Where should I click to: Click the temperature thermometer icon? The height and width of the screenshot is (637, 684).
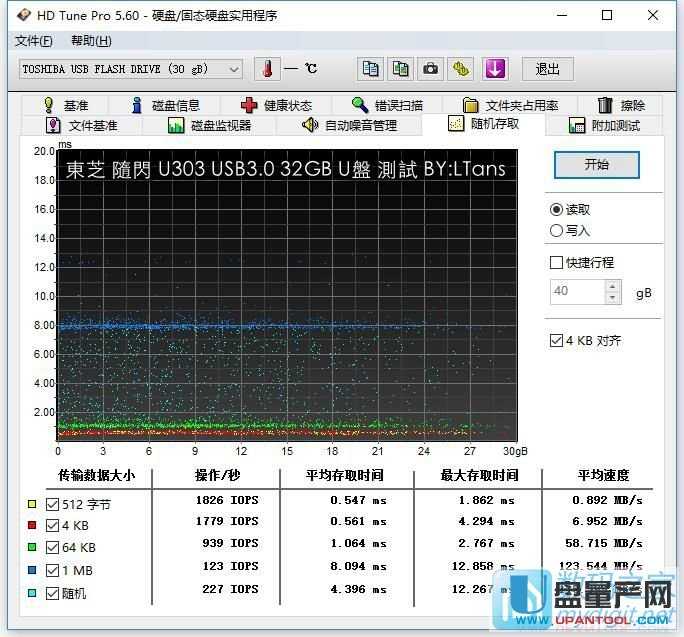click(267, 69)
